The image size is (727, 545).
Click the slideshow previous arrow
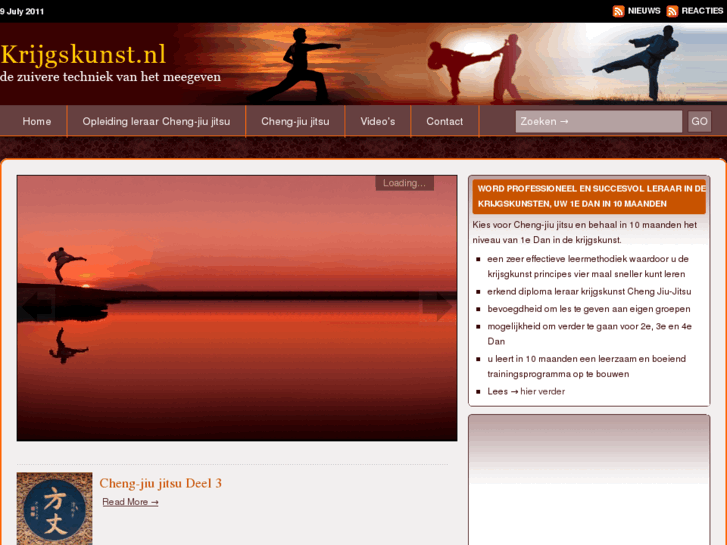click(x=37, y=305)
